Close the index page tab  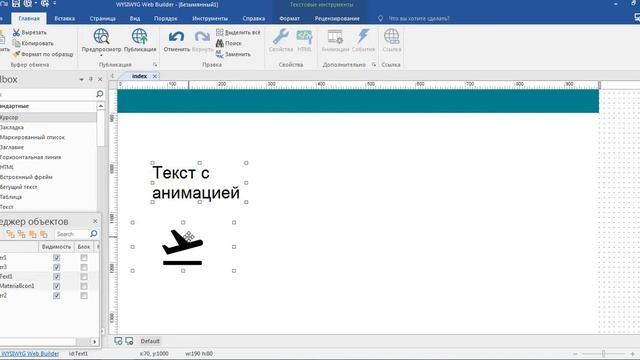pos(155,76)
